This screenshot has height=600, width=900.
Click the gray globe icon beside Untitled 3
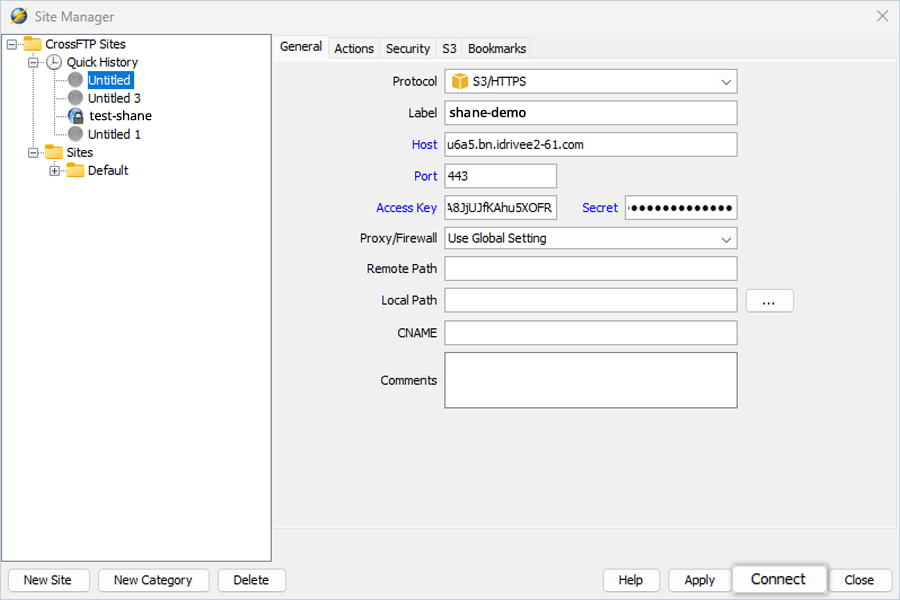(x=75, y=98)
